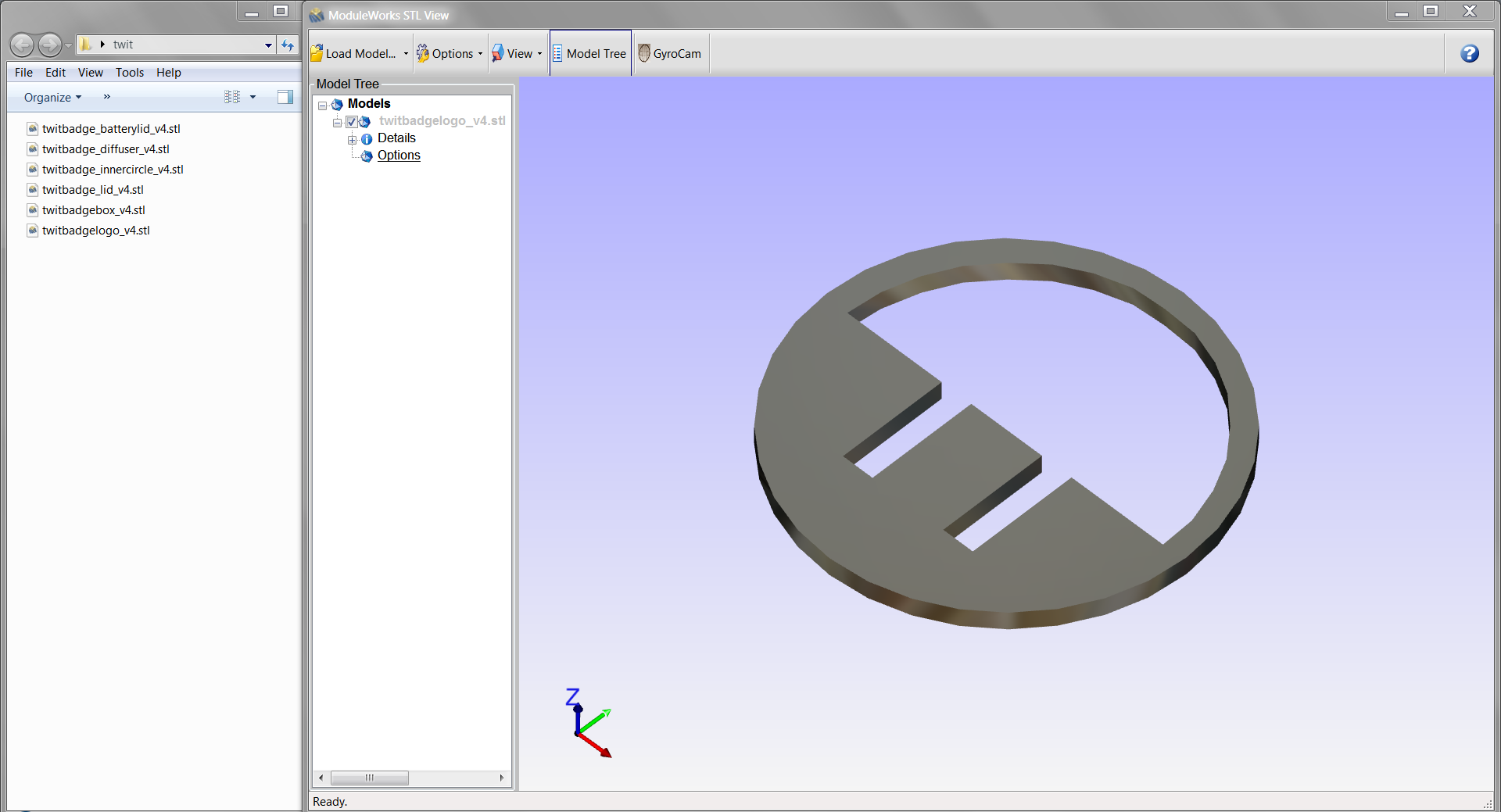1501x812 pixels.
Task: Collapse the Models root node
Action: (322, 105)
